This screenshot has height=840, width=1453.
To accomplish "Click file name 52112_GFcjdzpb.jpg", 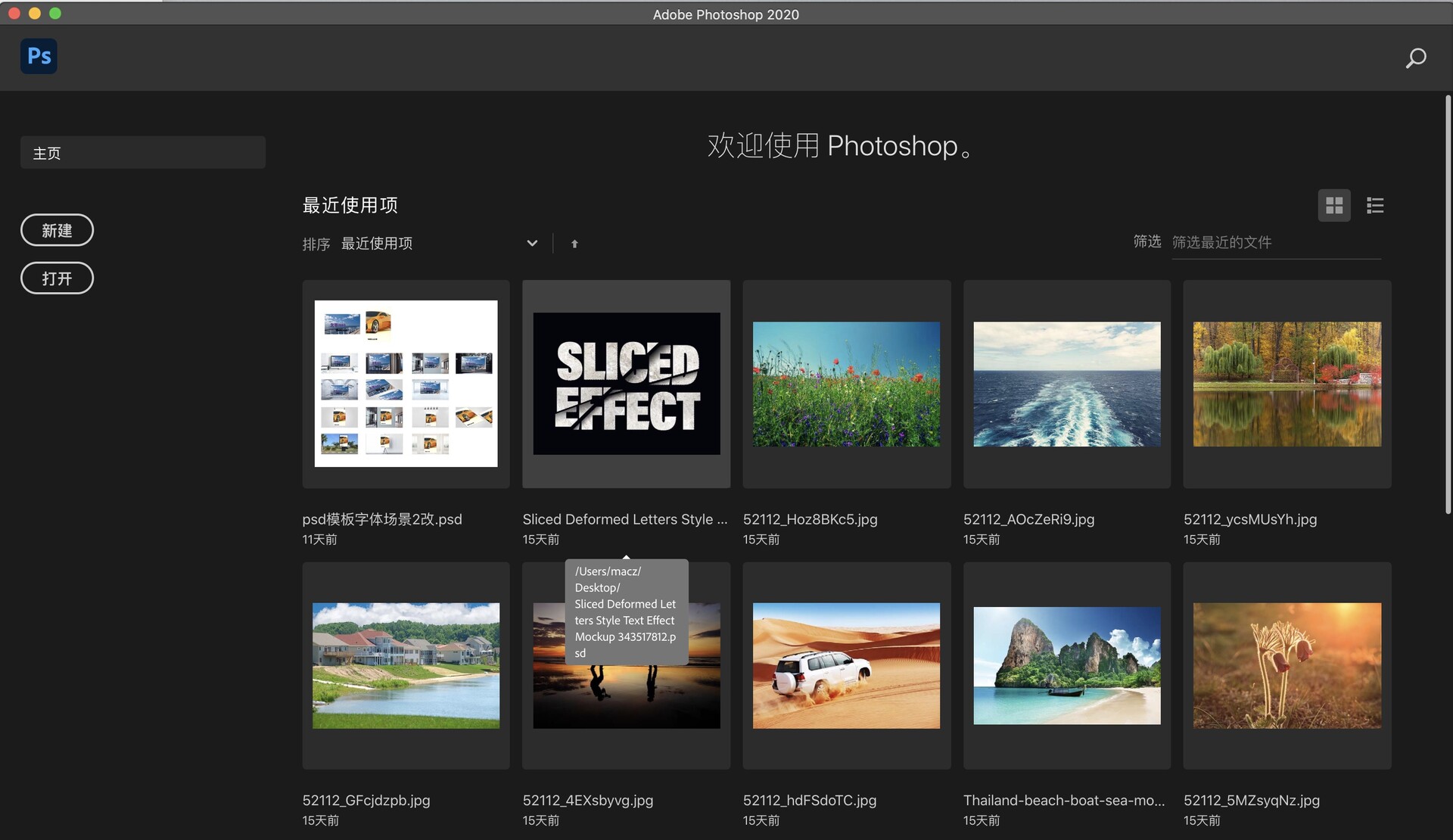I will (366, 800).
